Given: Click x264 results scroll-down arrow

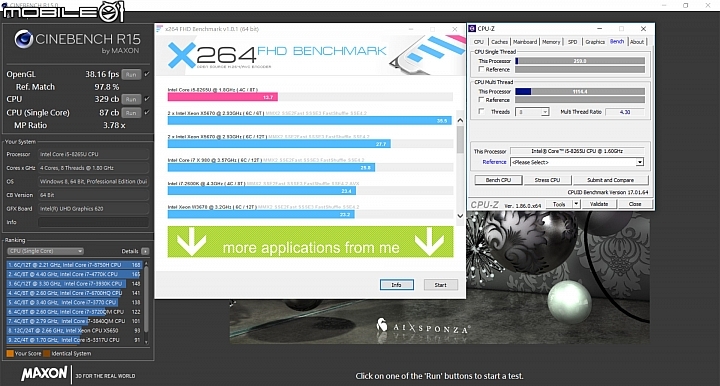Looking at the screenshot, I should [460, 216].
